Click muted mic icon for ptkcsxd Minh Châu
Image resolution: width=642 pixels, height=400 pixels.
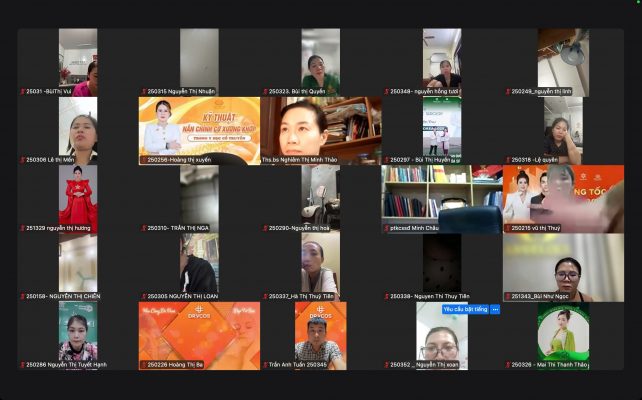[385, 228]
